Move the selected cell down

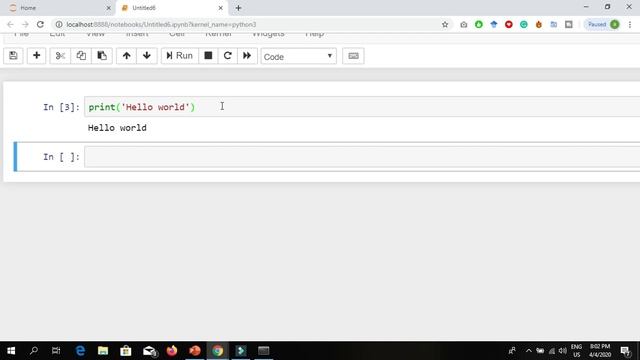click(147, 56)
